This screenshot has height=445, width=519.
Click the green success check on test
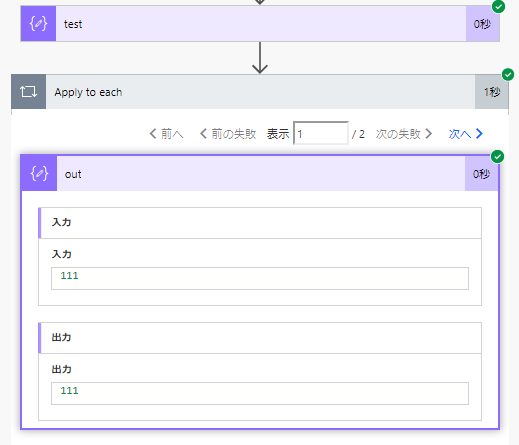point(499,6)
